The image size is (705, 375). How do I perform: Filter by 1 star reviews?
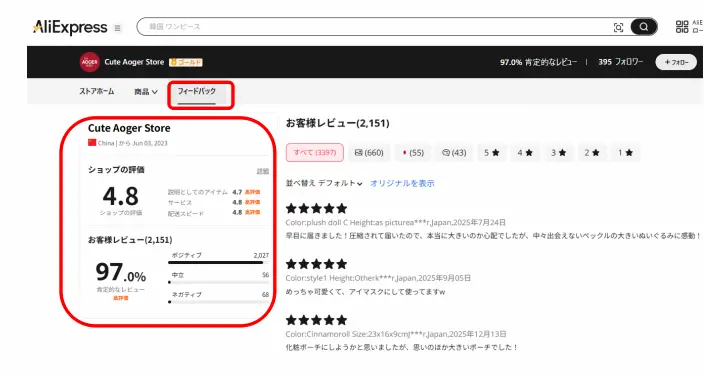[x=625, y=153]
